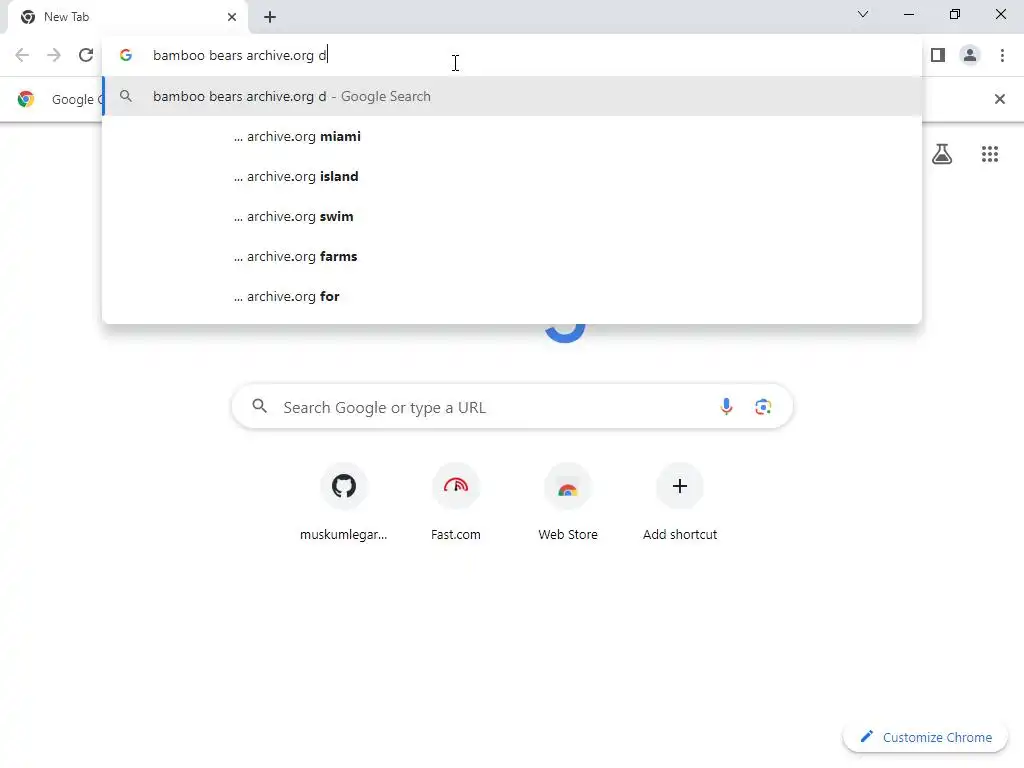This screenshot has width=1024, height=768.
Task: Open the profile avatar menu
Action: [x=970, y=55]
